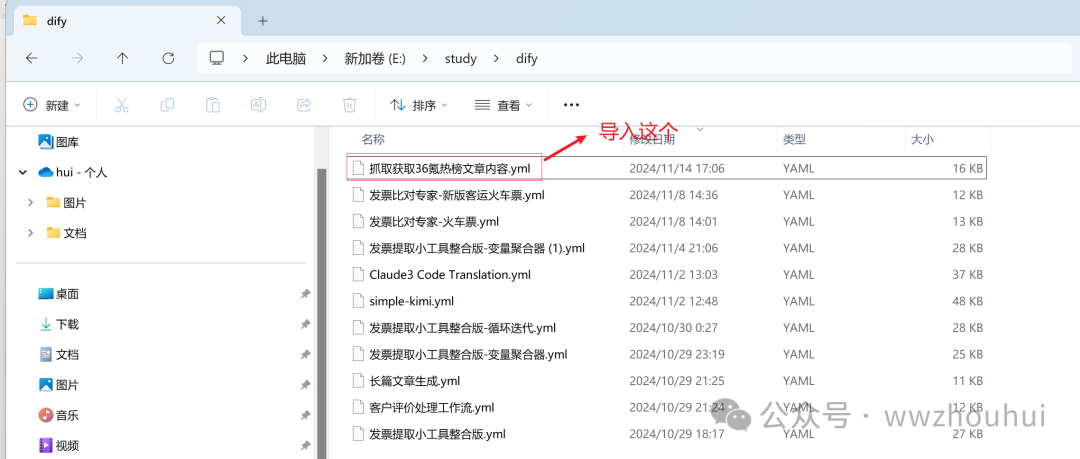The image size is (1080, 459).
Task: Sort by the 名称 column header
Action: pyautogui.click(x=373, y=139)
